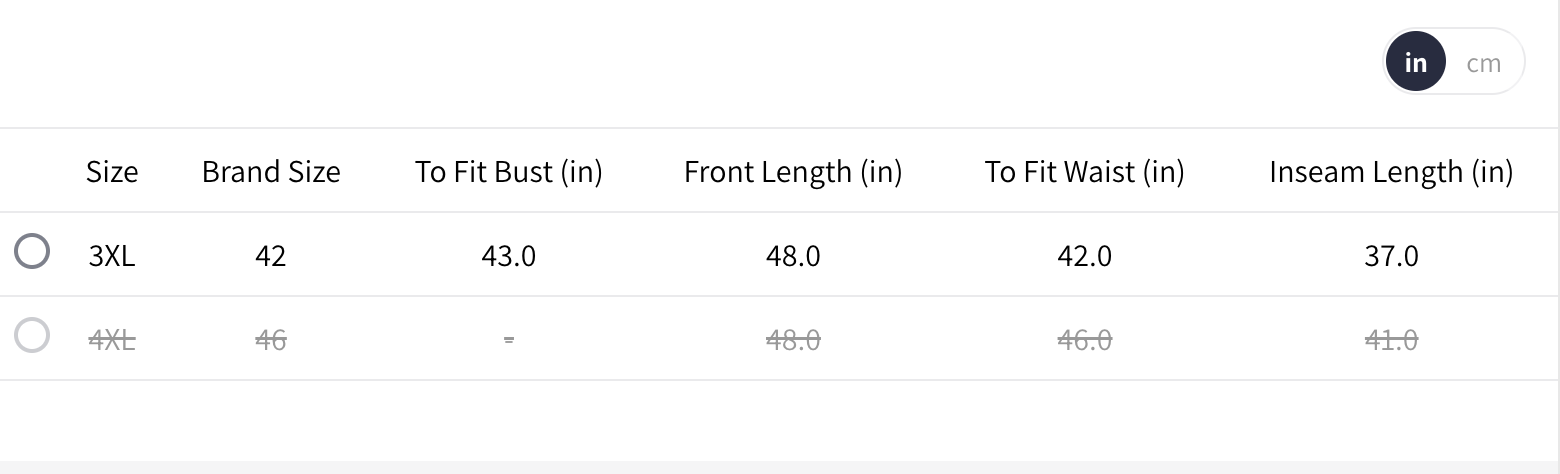Click the 3XL front length 48.0

(x=793, y=256)
